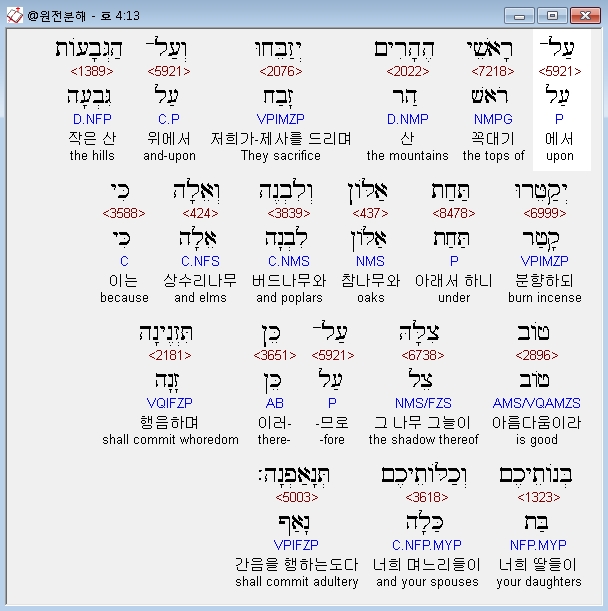The image size is (608, 611).
Task: Click the English gloss "the mountains"
Action: pos(408,155)
